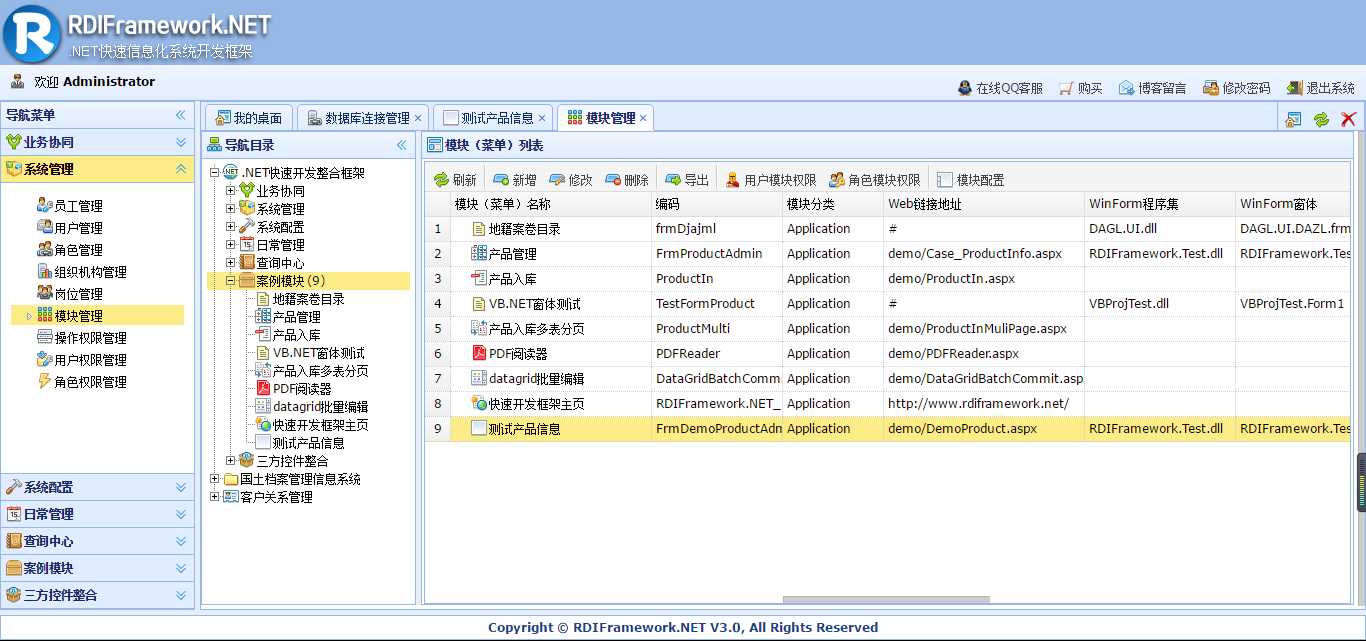
Task: Click 修改密码 change password
Action: [1236, 88]
